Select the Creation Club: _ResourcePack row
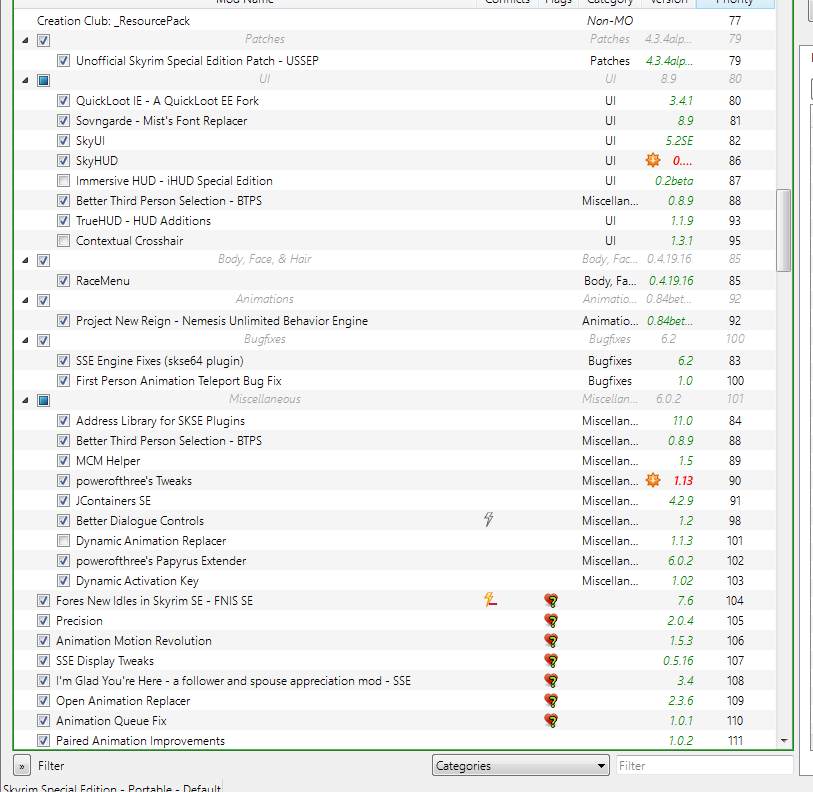 395,21
